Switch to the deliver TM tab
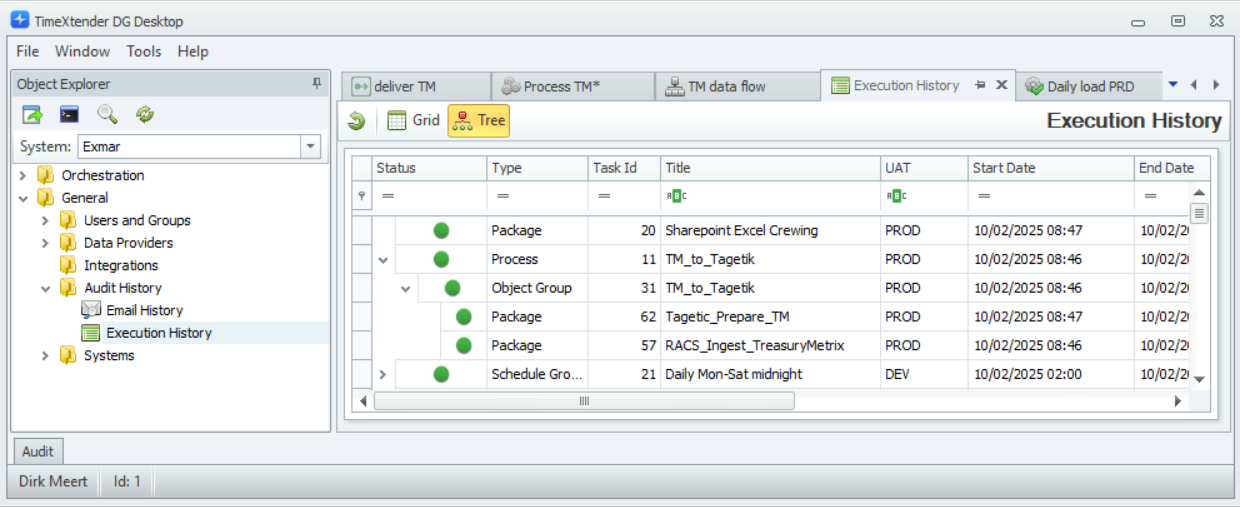The width and height of the screenshot is (1240, 507). 416,86
